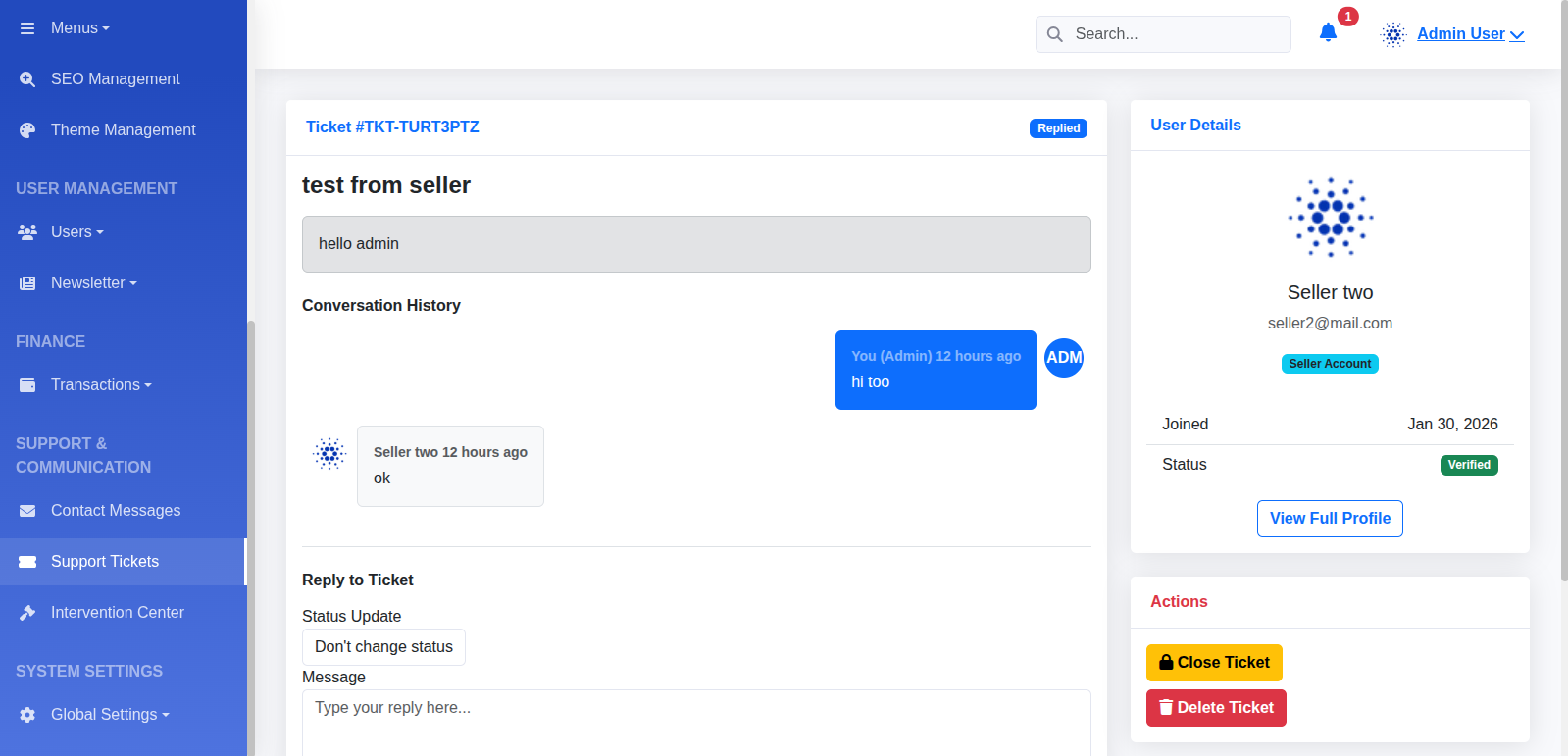
Task: Click the Support Tickets ticket icon
Action: tap(27, 562)
